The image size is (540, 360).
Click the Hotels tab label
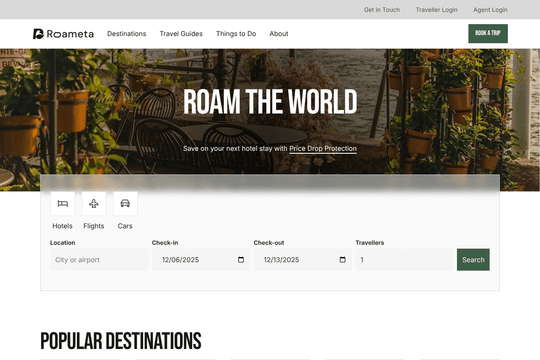tap(62, 226)
